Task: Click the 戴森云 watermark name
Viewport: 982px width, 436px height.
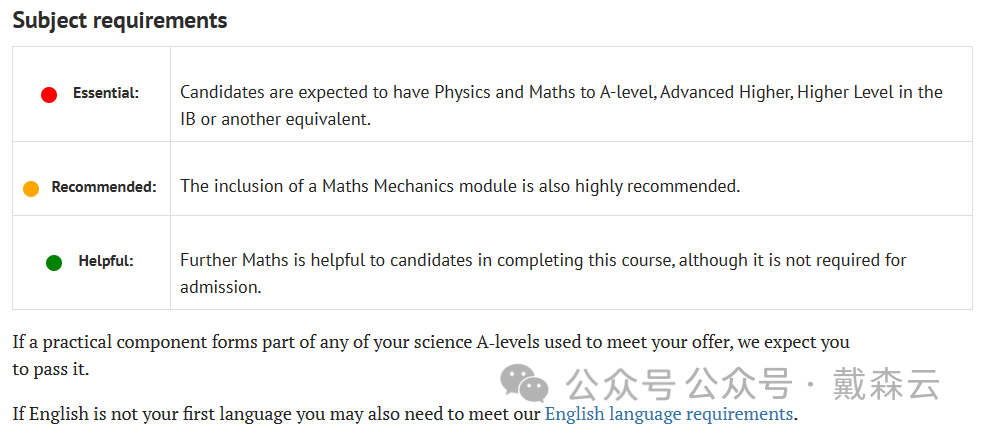Action: [886, 383]
